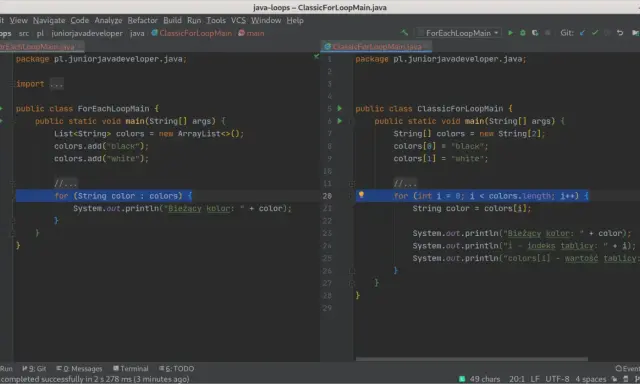Click ClassicForLoopMain class icon in breadcrumb

click(x=155, y=33)
